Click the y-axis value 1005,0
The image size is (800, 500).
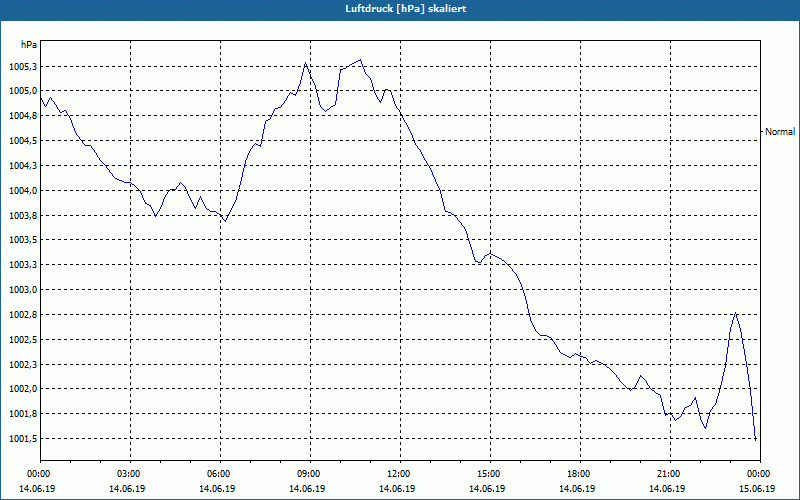[x=23, y=91]
